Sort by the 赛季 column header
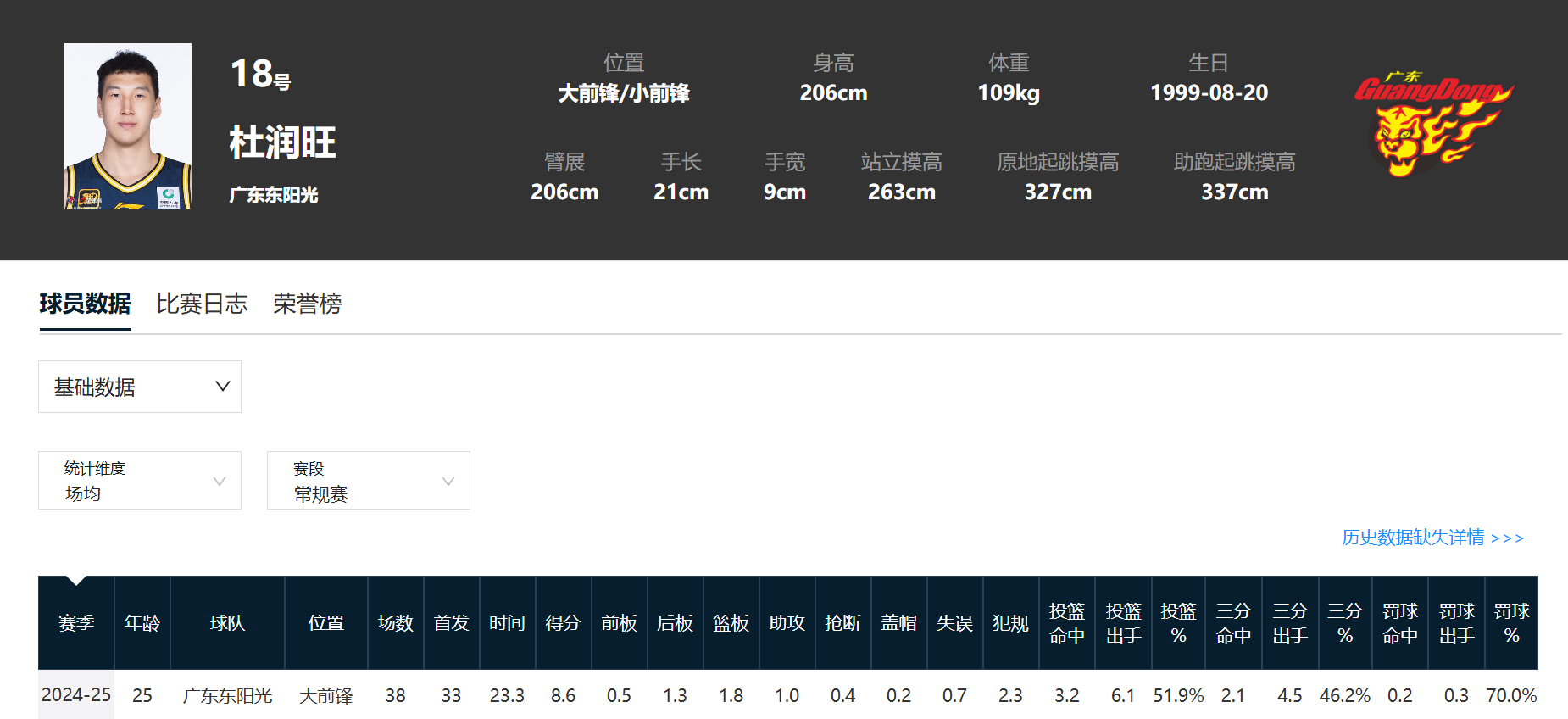Viewport: 1568px width, 719px height. click(76, 623)
